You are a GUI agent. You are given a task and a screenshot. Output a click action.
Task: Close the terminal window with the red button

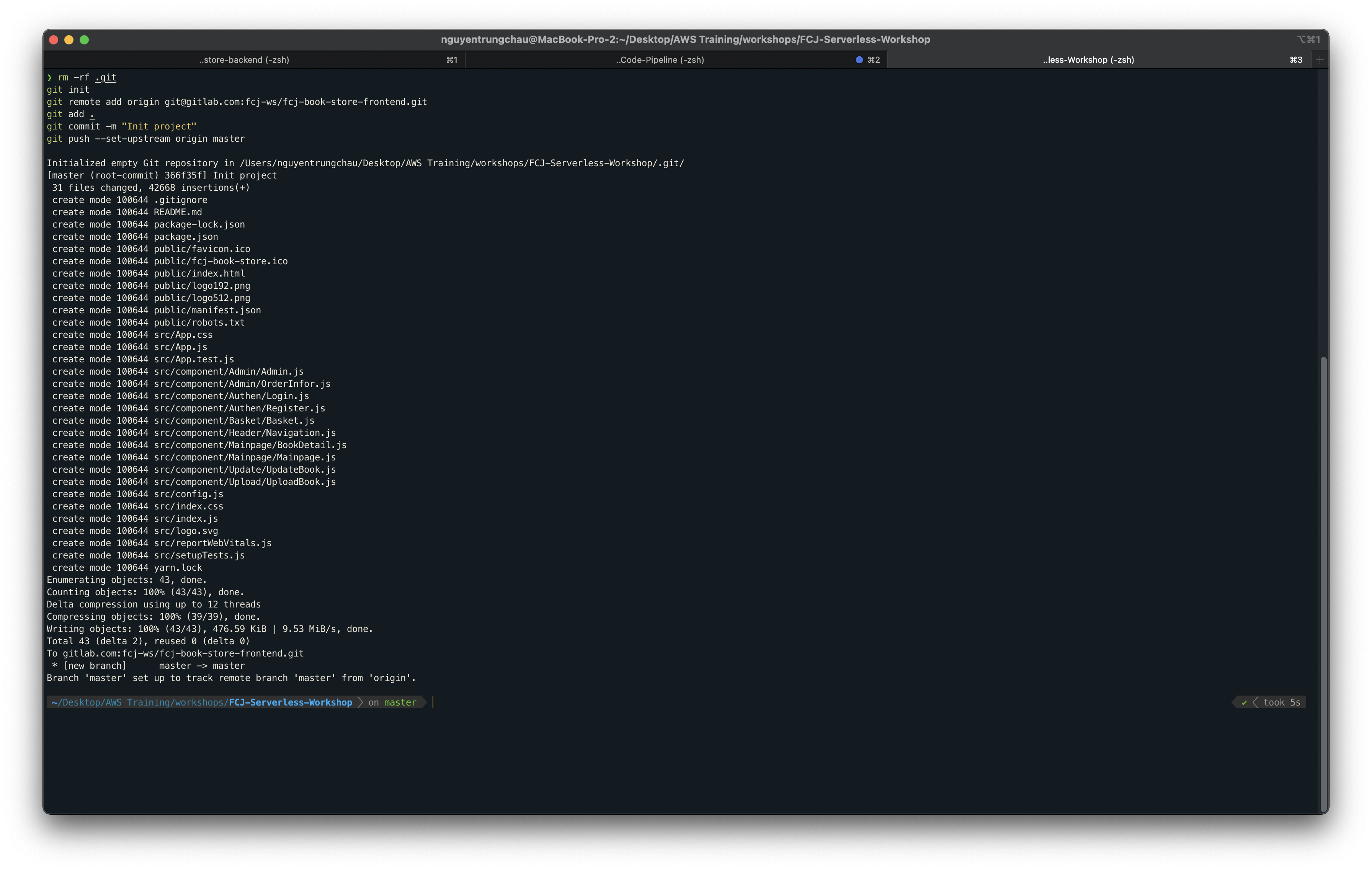pyautogui.click(x=54, y=40)
